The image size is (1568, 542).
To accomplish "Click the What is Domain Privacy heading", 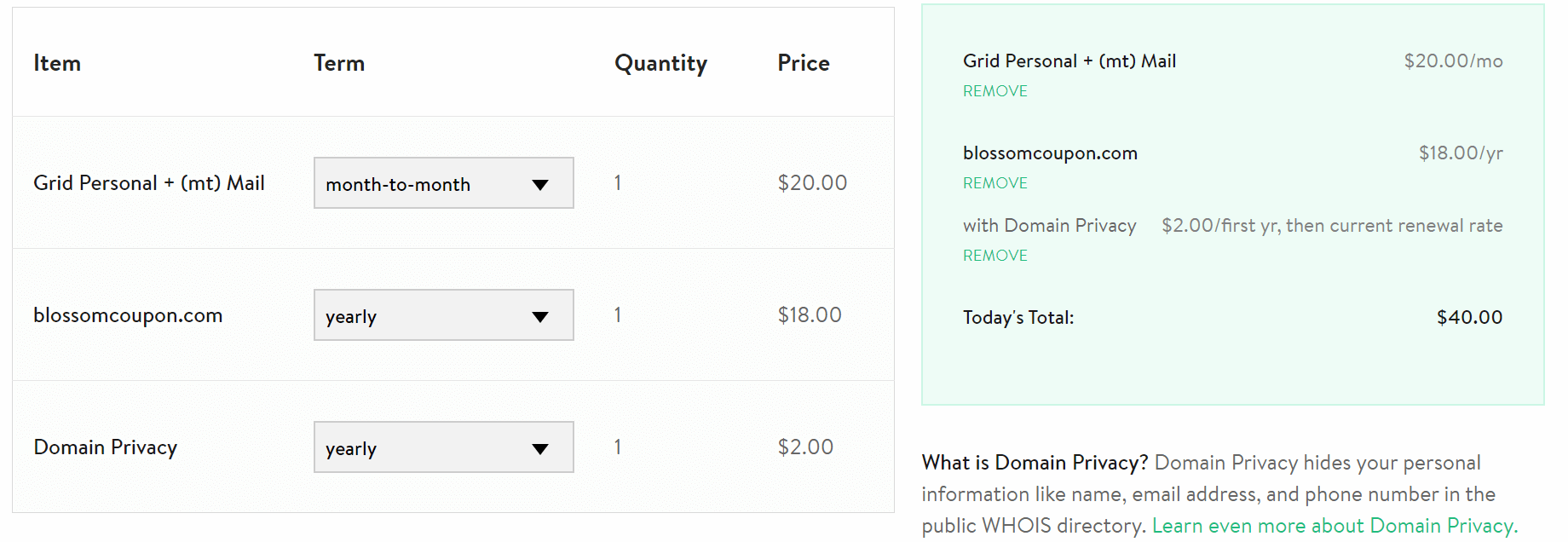I will pos(1035,463).
